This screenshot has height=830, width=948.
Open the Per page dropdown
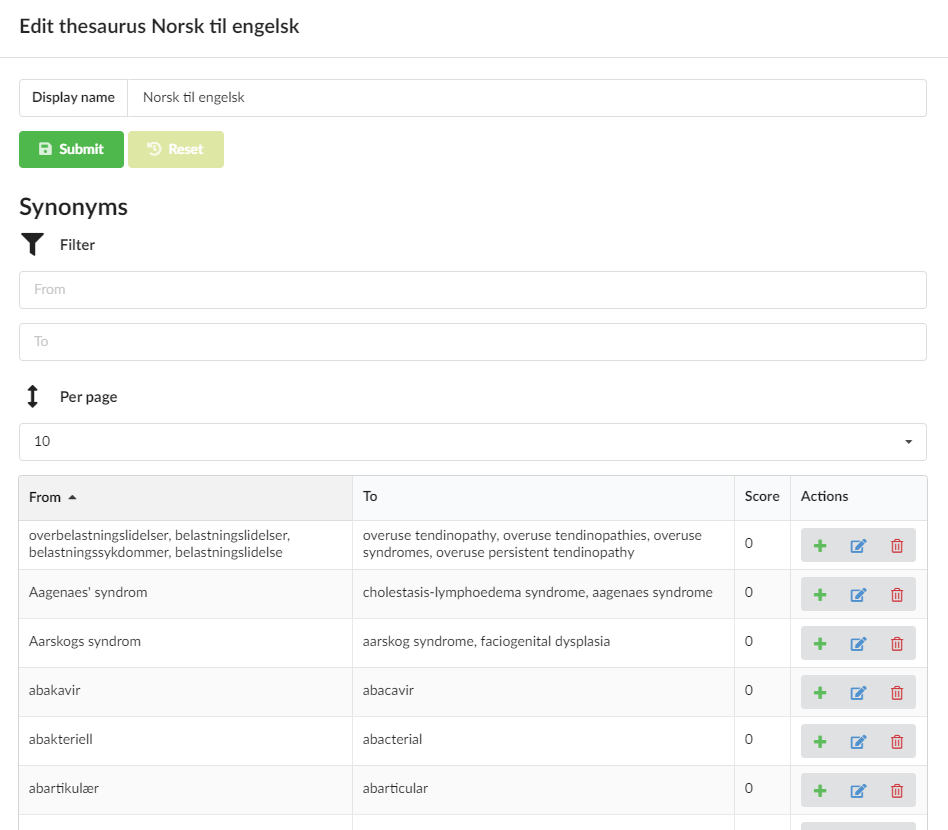pos(473,442)
